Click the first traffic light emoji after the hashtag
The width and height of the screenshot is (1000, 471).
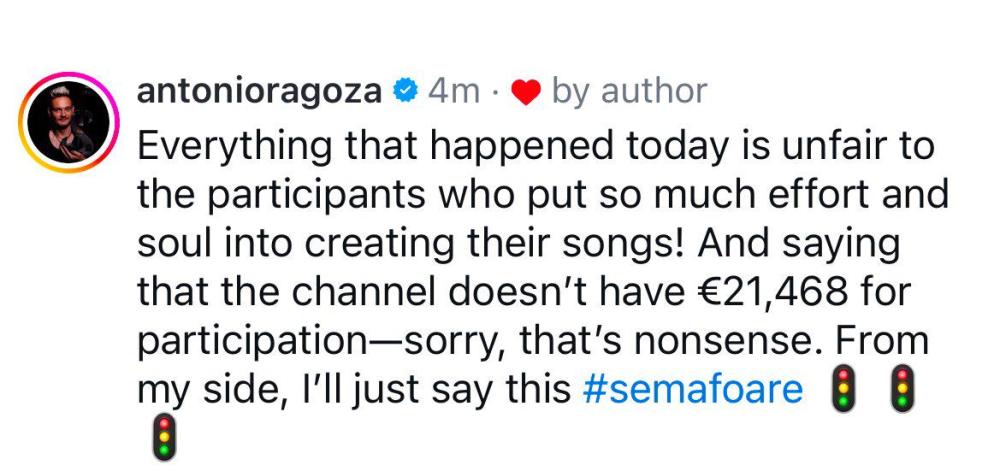(x=846, y=388)
